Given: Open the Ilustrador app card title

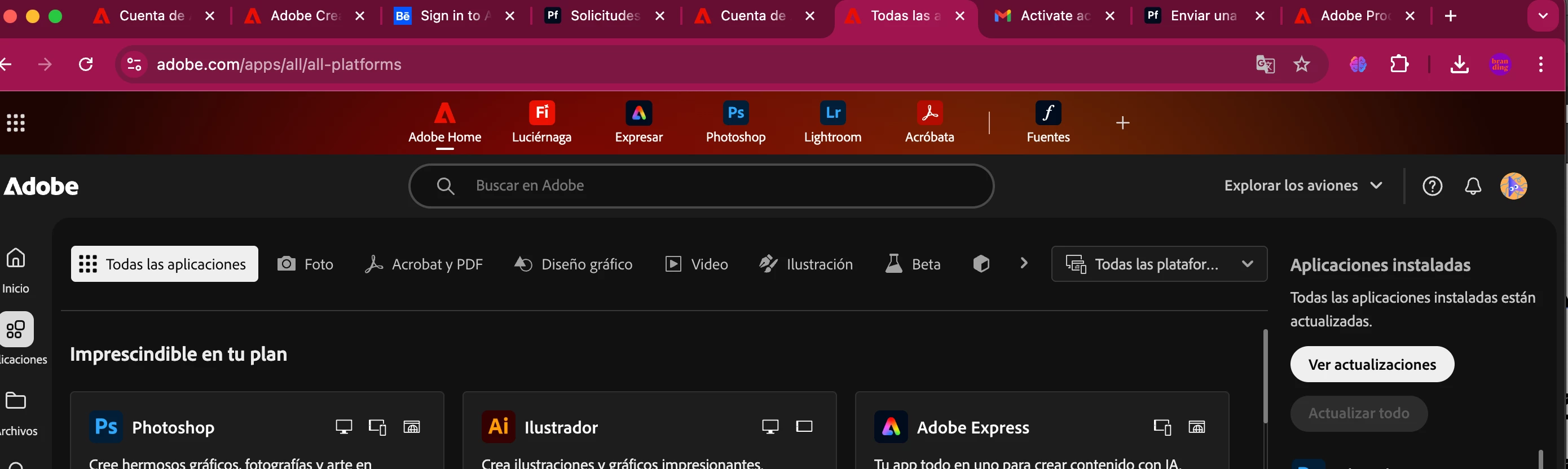Looking at the screenshot, I should [x=561, y=428].
